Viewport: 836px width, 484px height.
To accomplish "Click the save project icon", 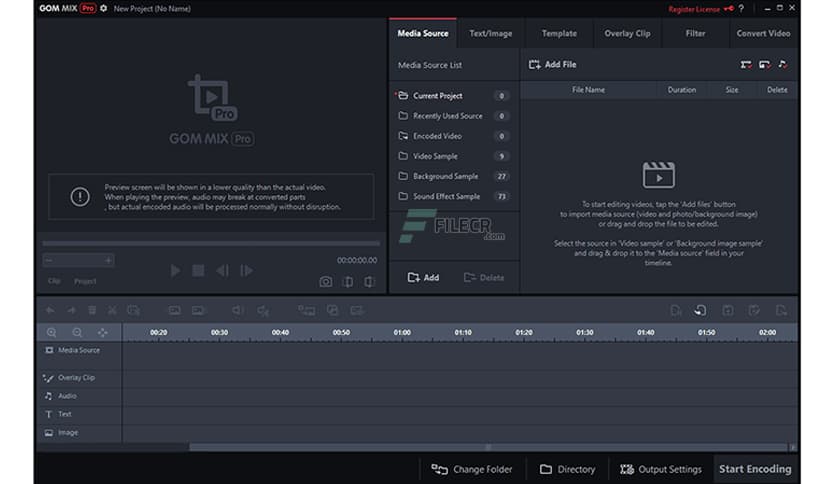I will [x=728, y=310].
